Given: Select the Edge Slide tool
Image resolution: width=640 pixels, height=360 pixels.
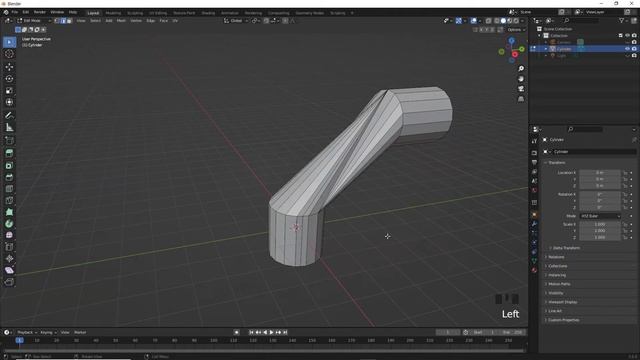Looking at the screenshot, I should click(9, 247).
